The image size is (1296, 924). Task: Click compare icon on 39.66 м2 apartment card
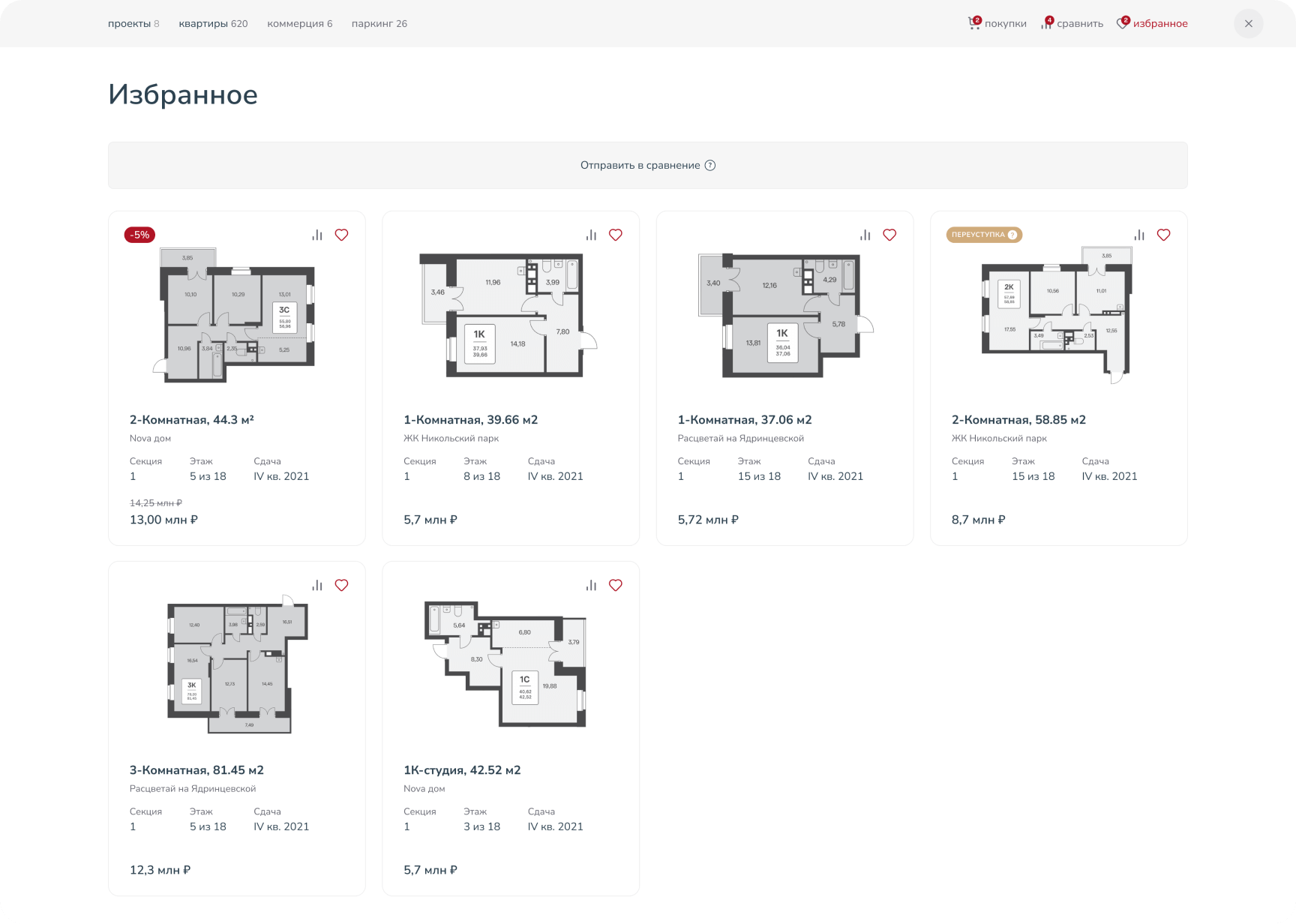[591, 235]
